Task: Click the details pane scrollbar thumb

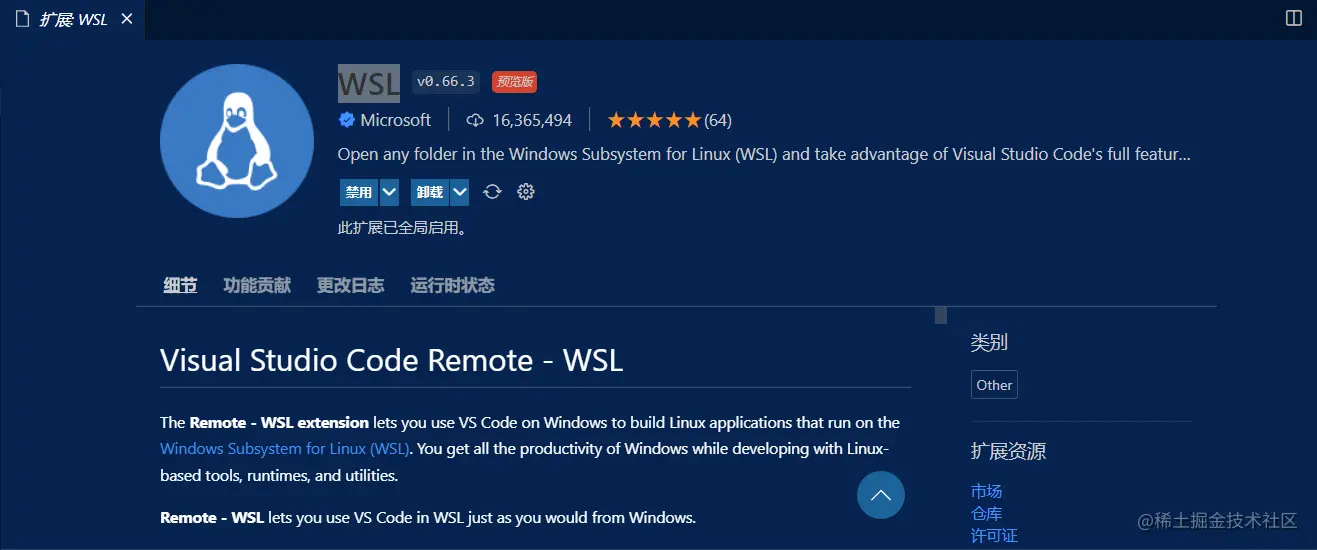Action: pos(941,316)
